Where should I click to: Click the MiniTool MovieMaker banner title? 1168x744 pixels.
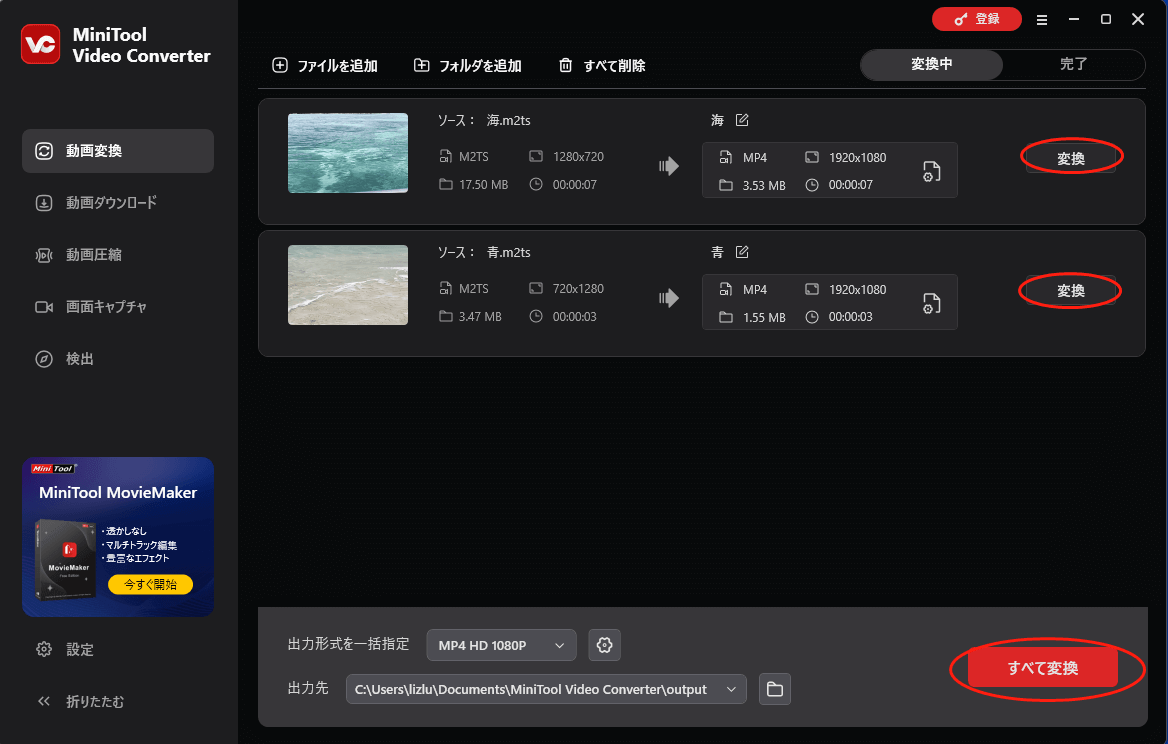pos(118,492)
